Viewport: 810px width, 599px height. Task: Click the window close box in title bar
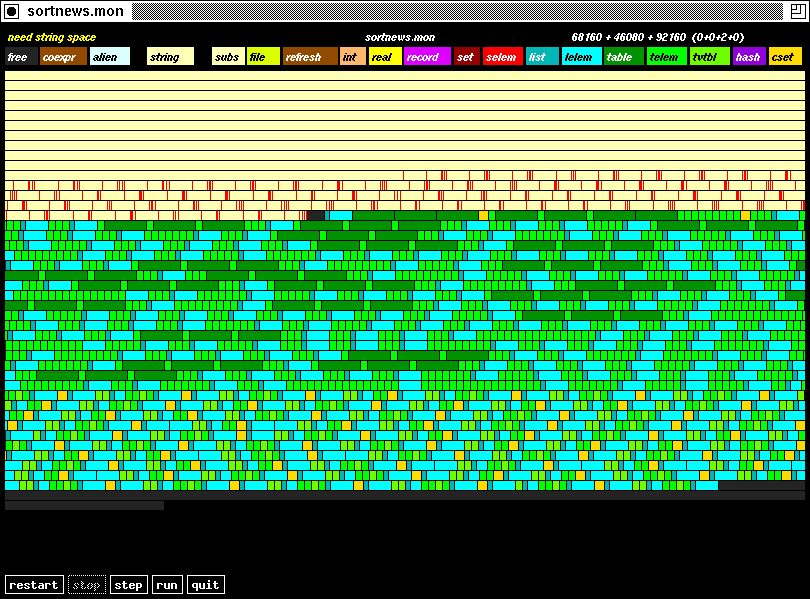coord(12,11)
